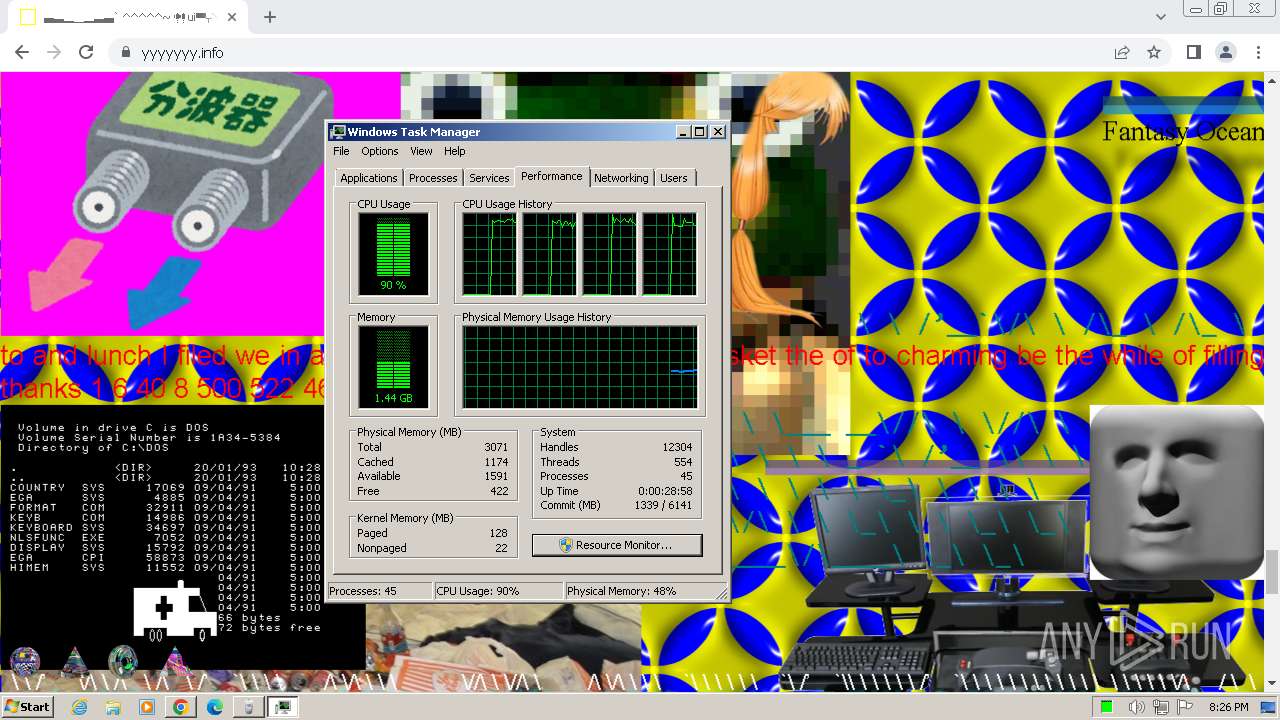Open the Windows Start menu

[x=27, y=706]
